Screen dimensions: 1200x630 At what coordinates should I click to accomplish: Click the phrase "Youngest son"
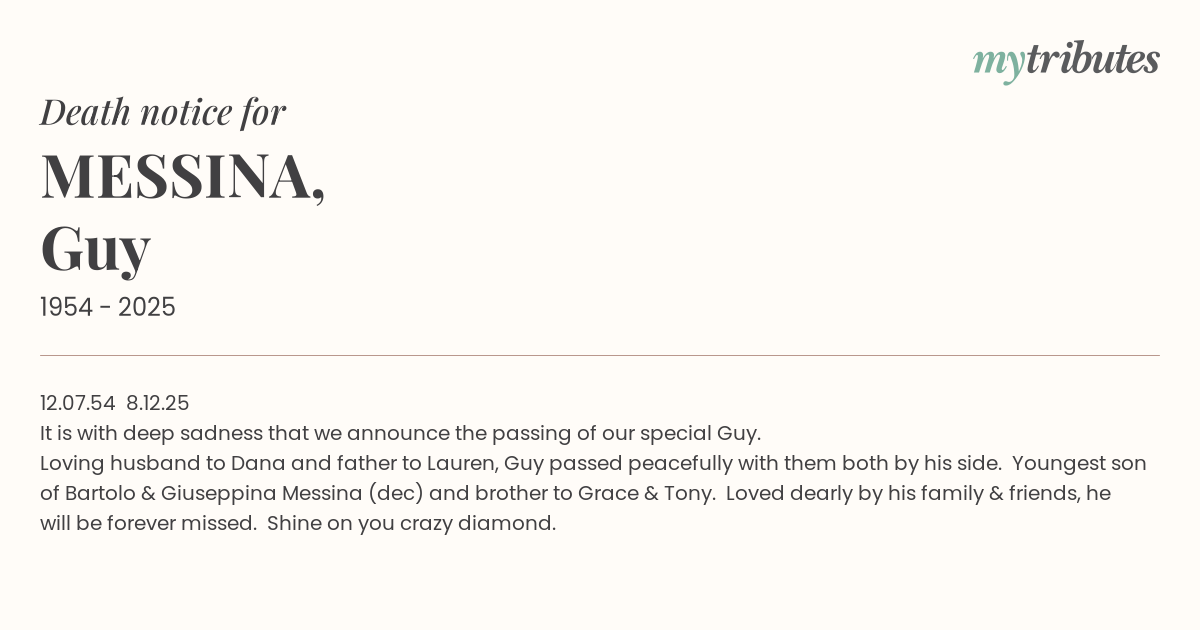(1082, 463)
